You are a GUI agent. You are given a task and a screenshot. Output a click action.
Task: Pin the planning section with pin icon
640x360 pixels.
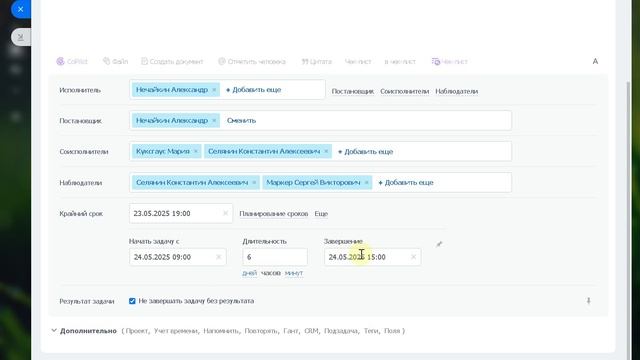pyautogui.click(x=439, y=244)
